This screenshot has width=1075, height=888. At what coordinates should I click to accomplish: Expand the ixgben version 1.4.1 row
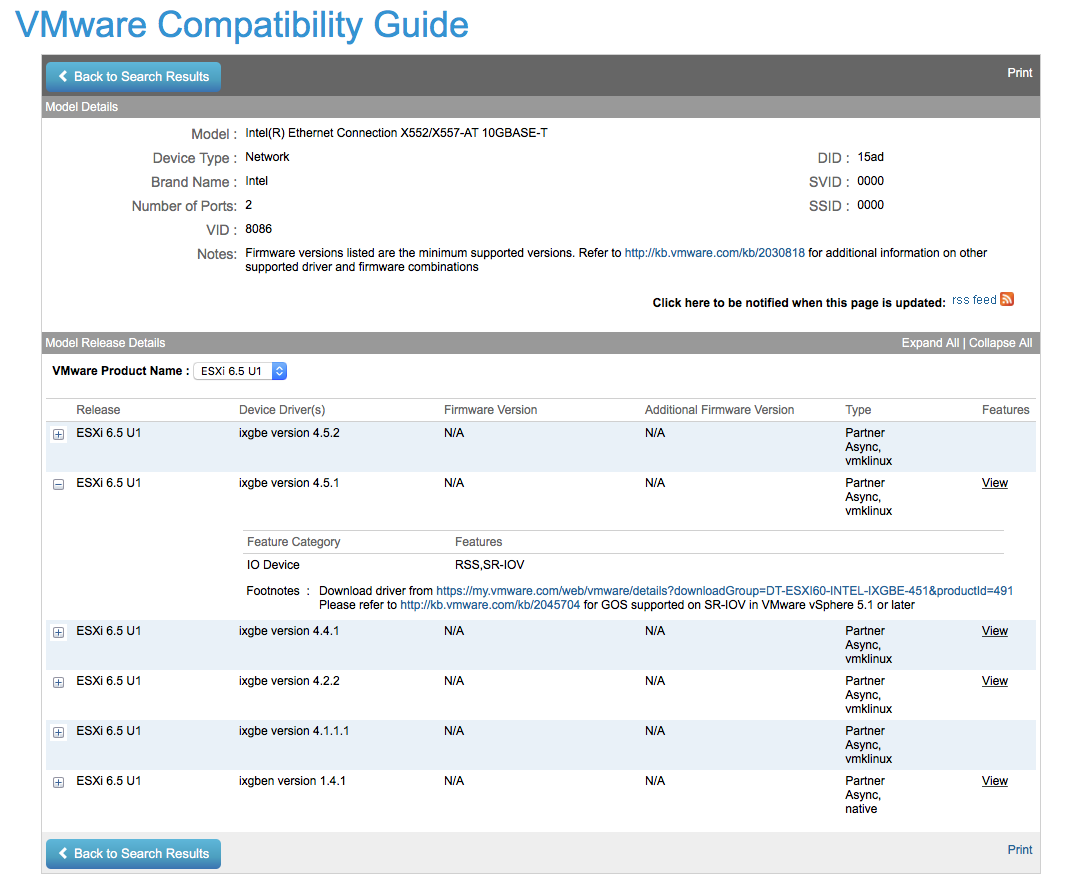[59, 782]
